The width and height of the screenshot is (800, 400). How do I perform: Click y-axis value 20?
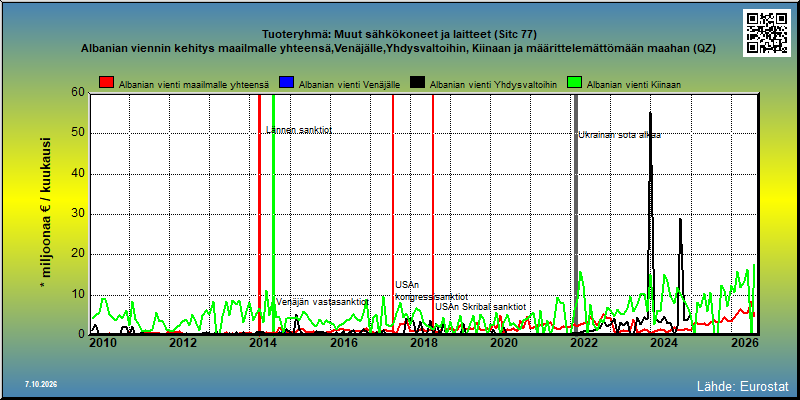(x=77, y=255)
